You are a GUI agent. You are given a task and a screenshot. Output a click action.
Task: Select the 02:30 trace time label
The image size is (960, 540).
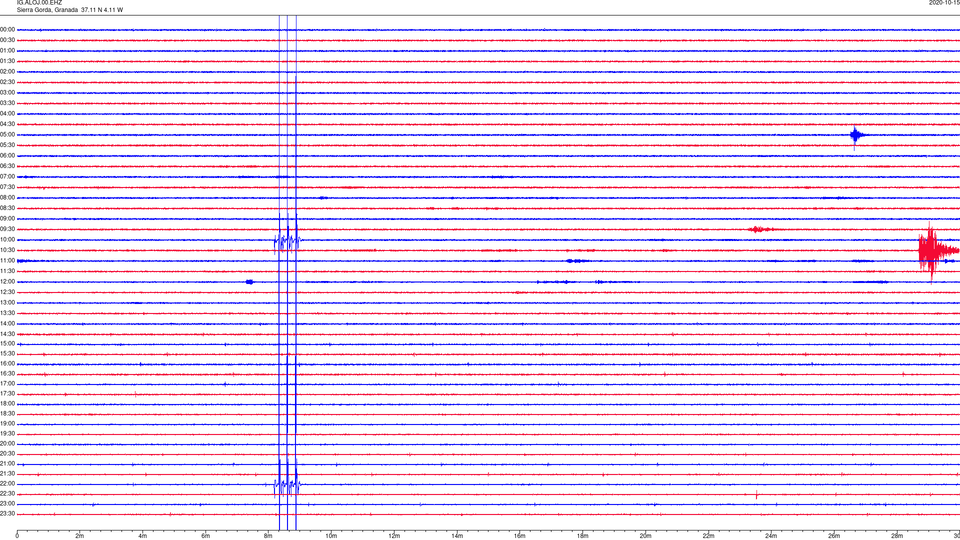point(7,82)
